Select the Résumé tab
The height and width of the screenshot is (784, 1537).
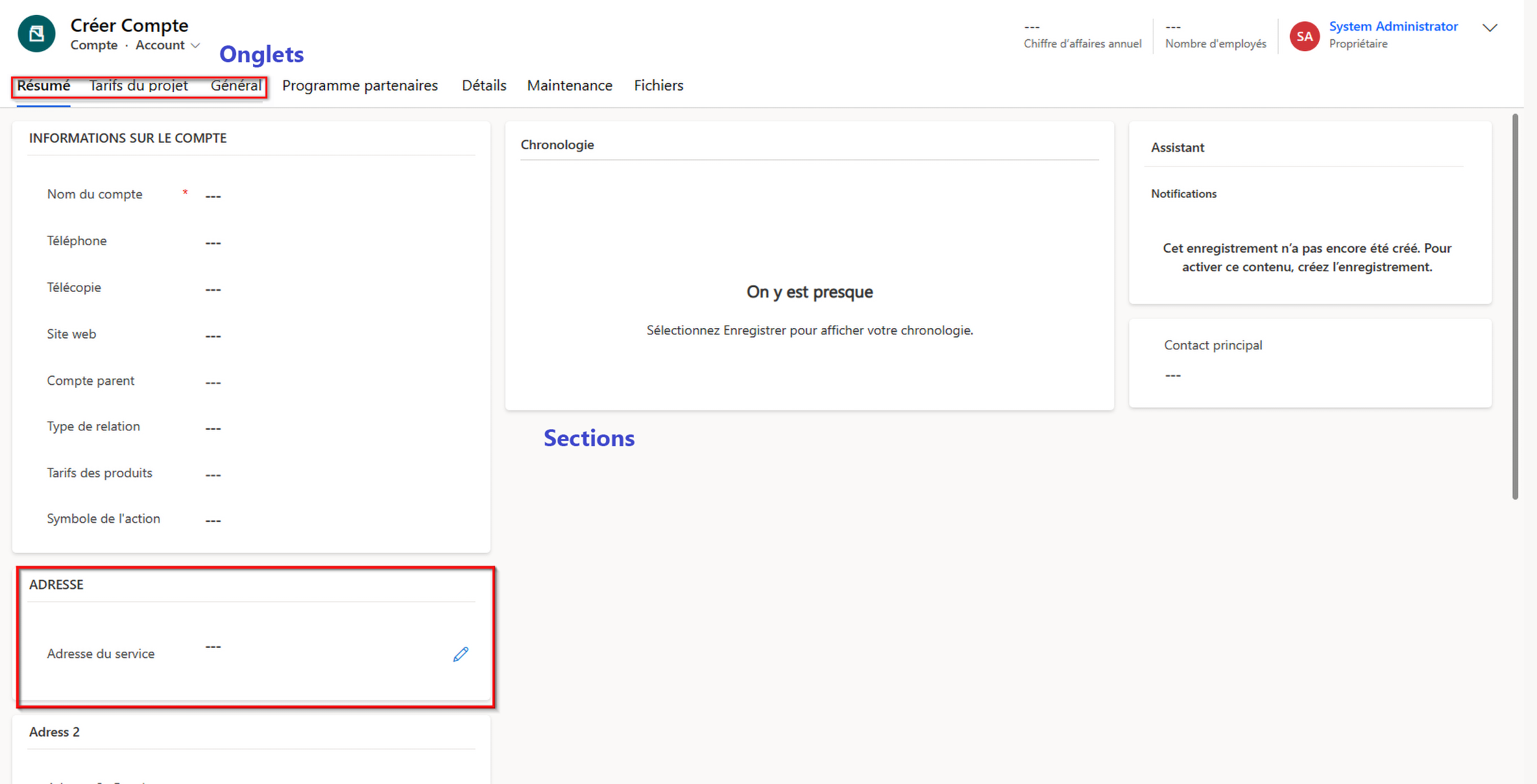point(42,85)
